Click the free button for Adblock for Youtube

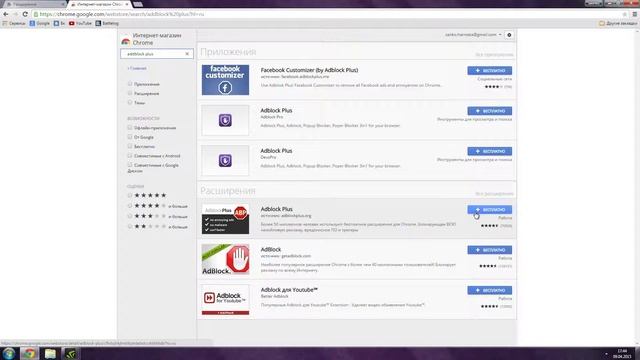point(489,290)
